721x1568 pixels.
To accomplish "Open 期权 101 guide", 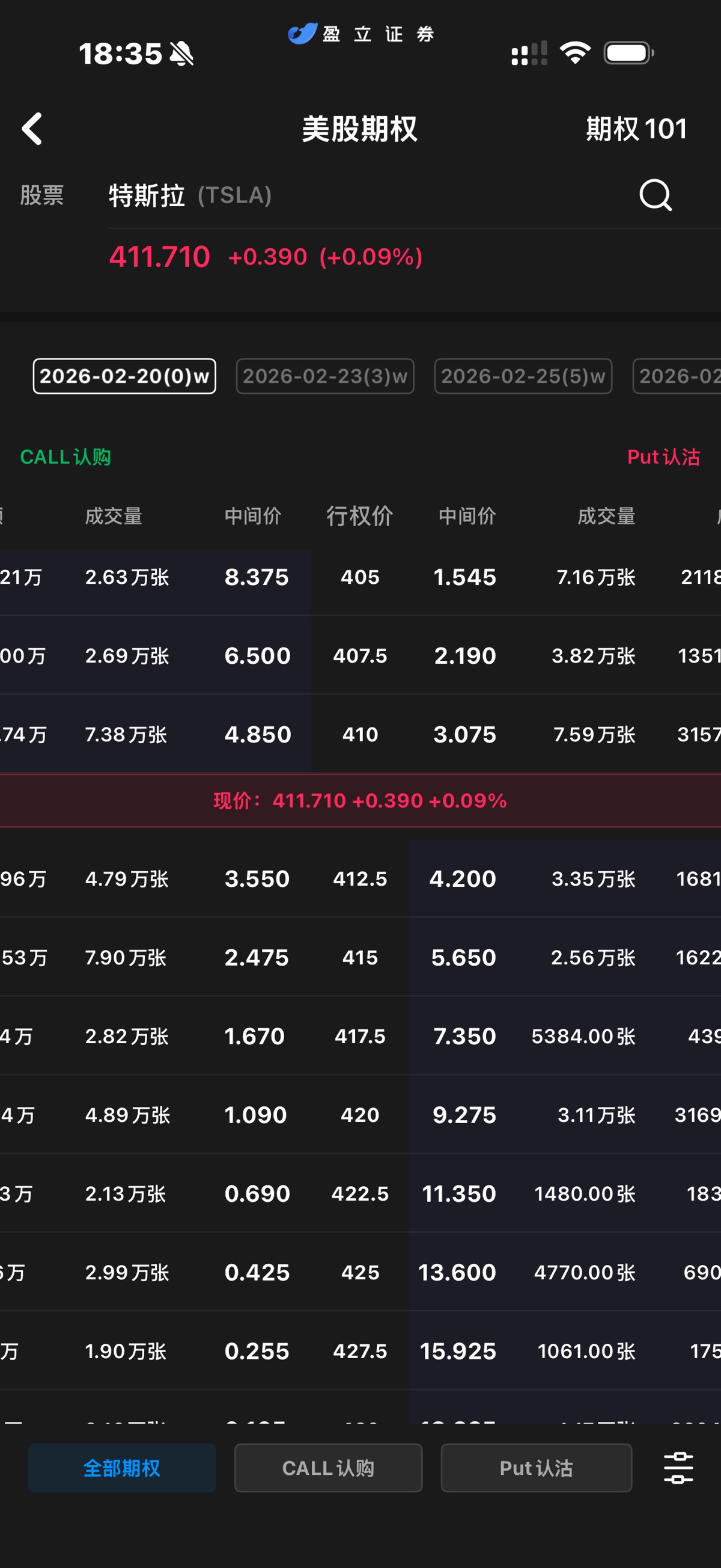I will pos(636,129).
